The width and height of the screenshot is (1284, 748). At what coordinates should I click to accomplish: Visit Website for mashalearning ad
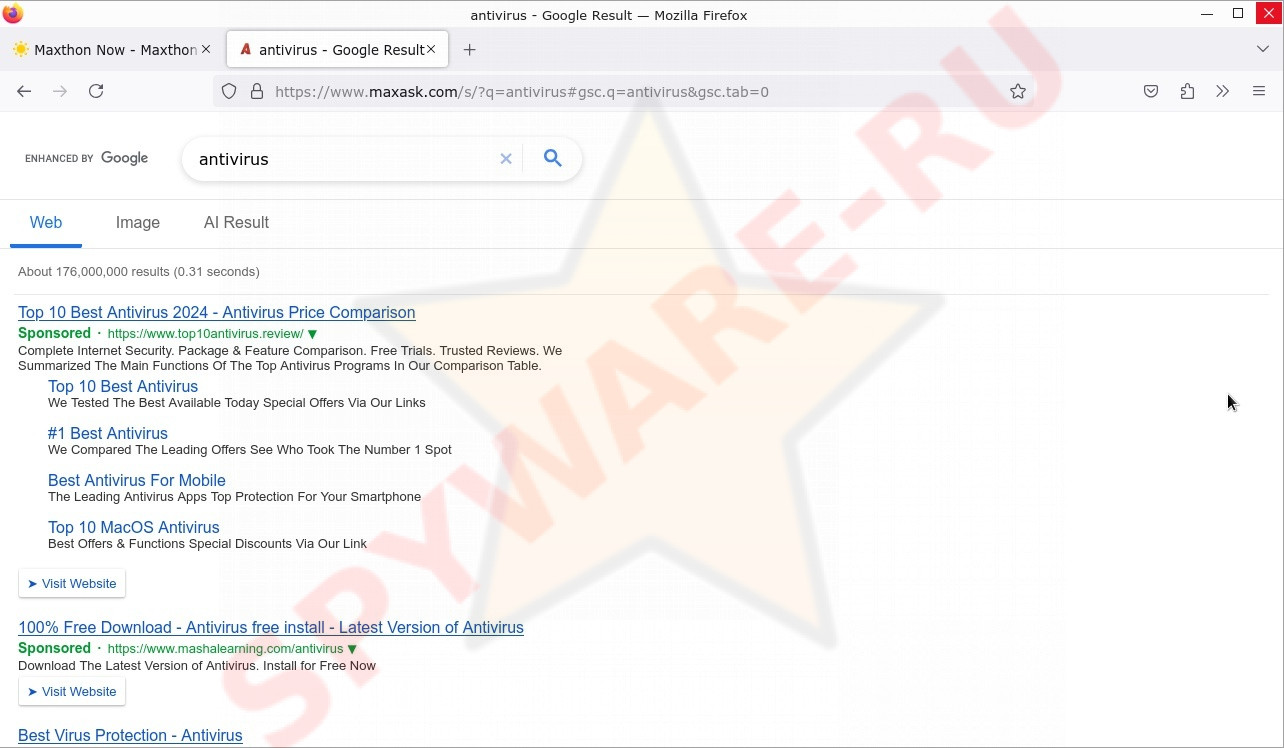tap(72, 691)
